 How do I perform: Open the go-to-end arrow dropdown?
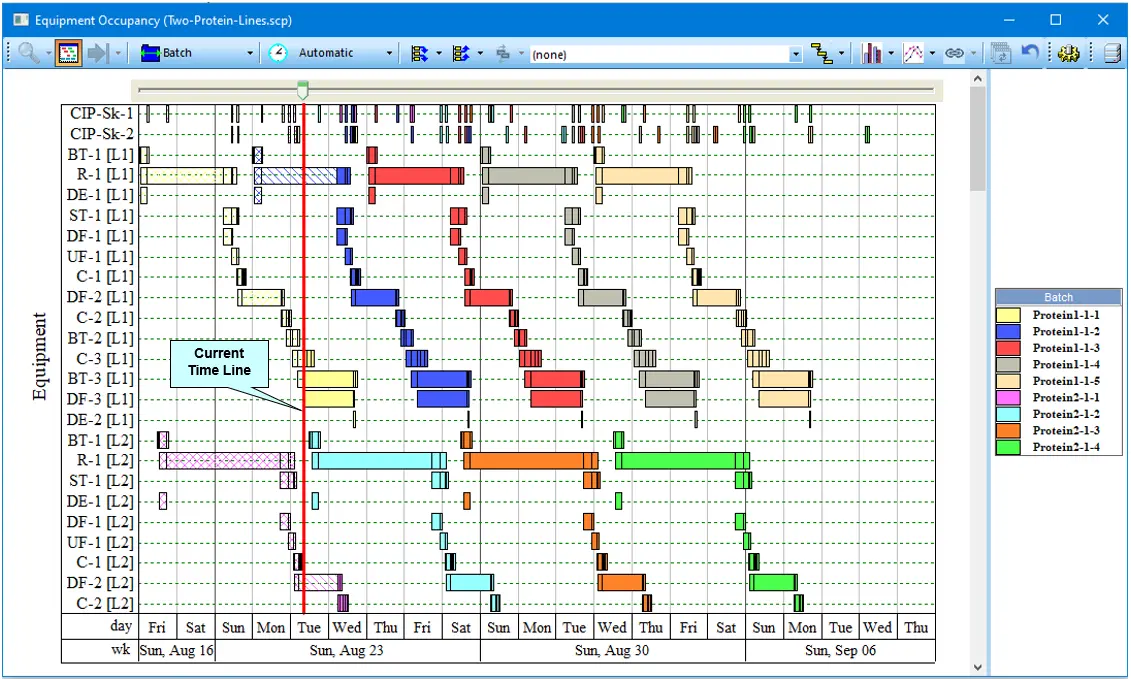(x=118, y=53)
